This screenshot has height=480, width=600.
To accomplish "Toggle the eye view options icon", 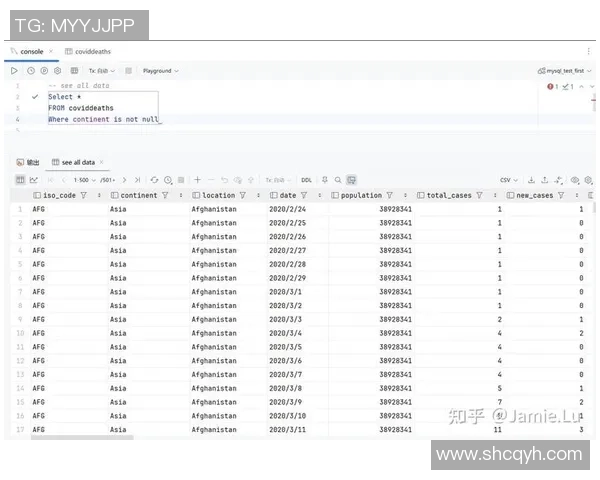I will pos(574,180).
